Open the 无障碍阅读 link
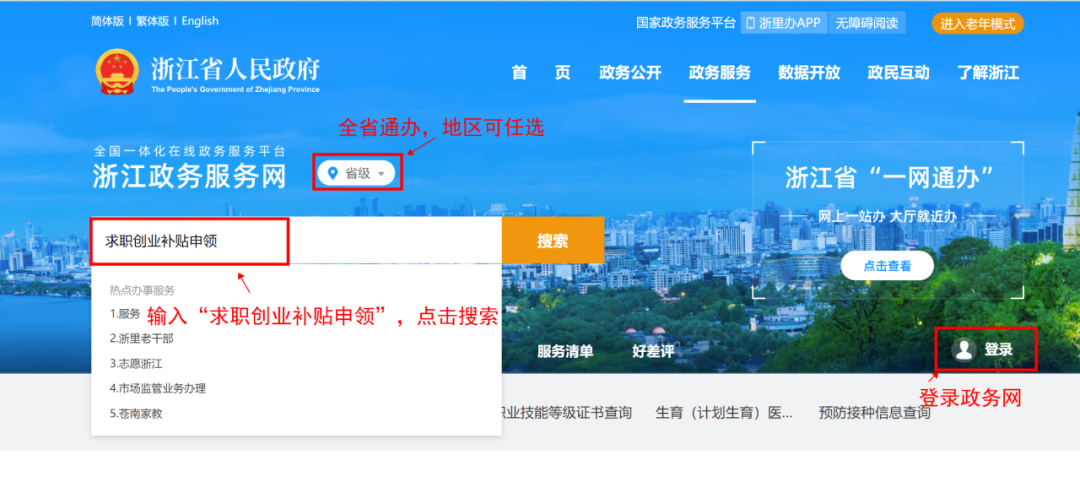 867,23
